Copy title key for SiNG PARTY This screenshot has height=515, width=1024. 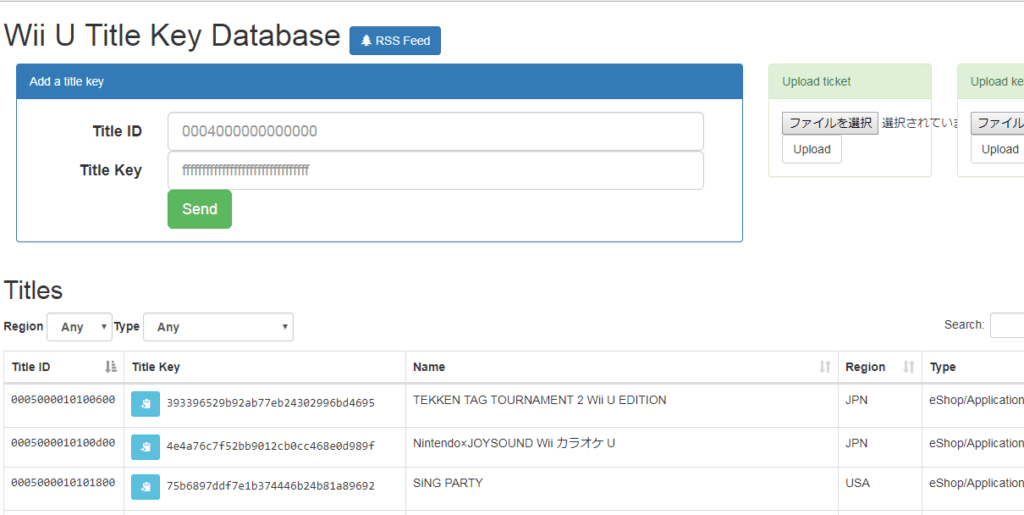pyautogui.click(x=145, y=487)
